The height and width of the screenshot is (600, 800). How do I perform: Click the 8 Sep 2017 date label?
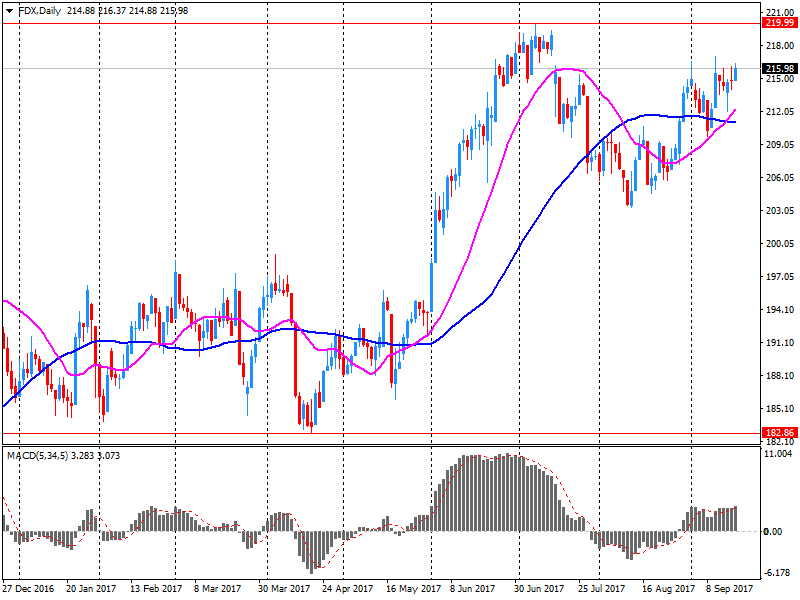tap(730, 588)
